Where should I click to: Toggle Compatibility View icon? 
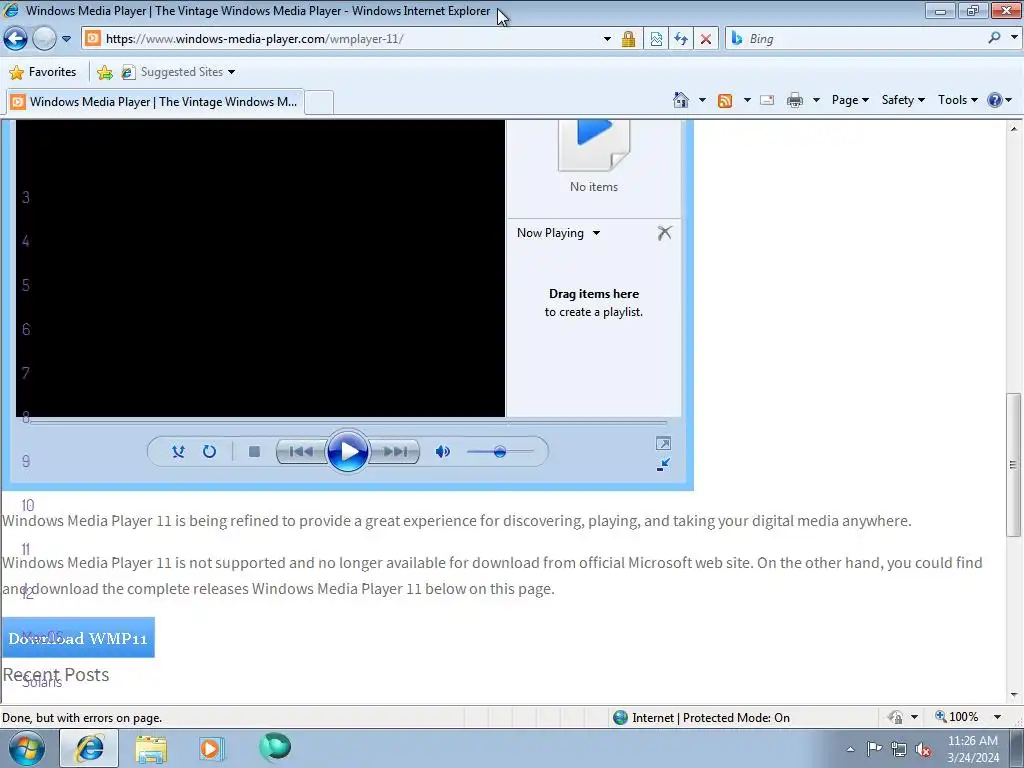pyautogui.click(x=656, y=39)
